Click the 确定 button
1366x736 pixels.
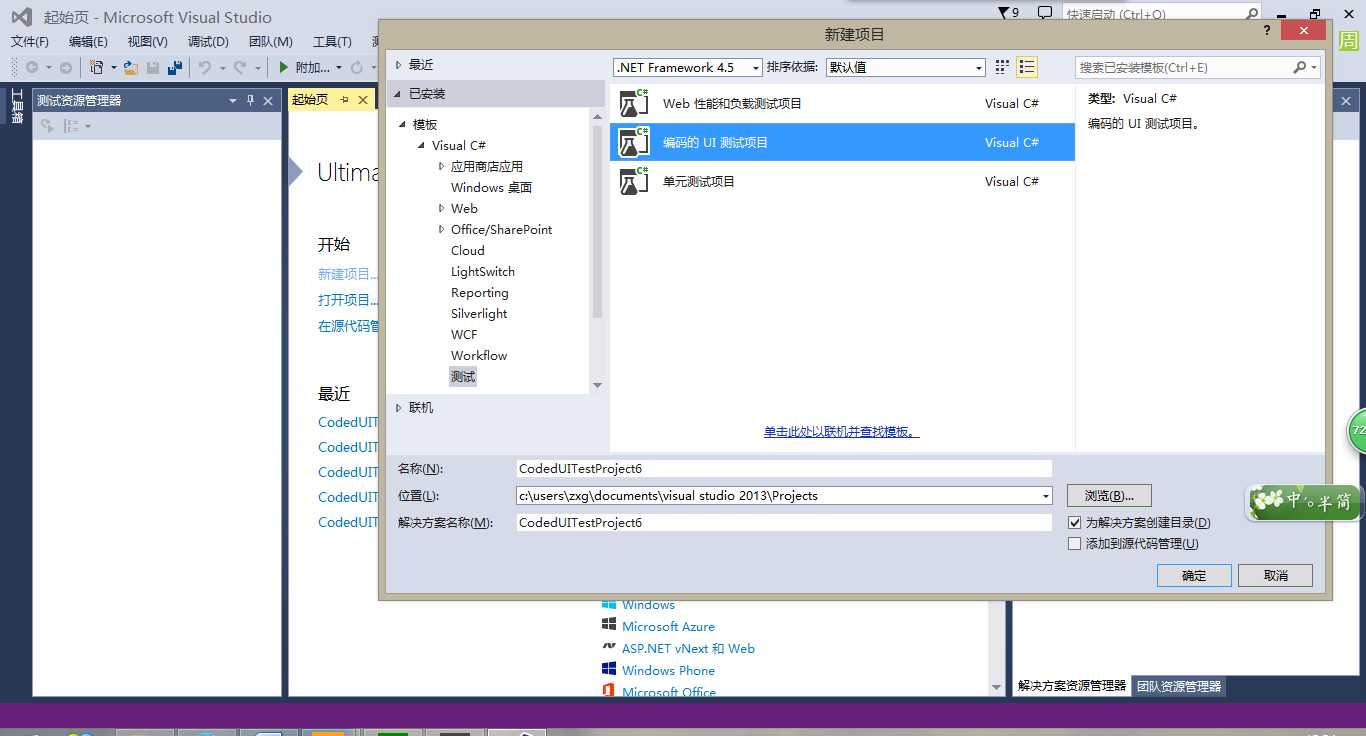click(1194, 575)
